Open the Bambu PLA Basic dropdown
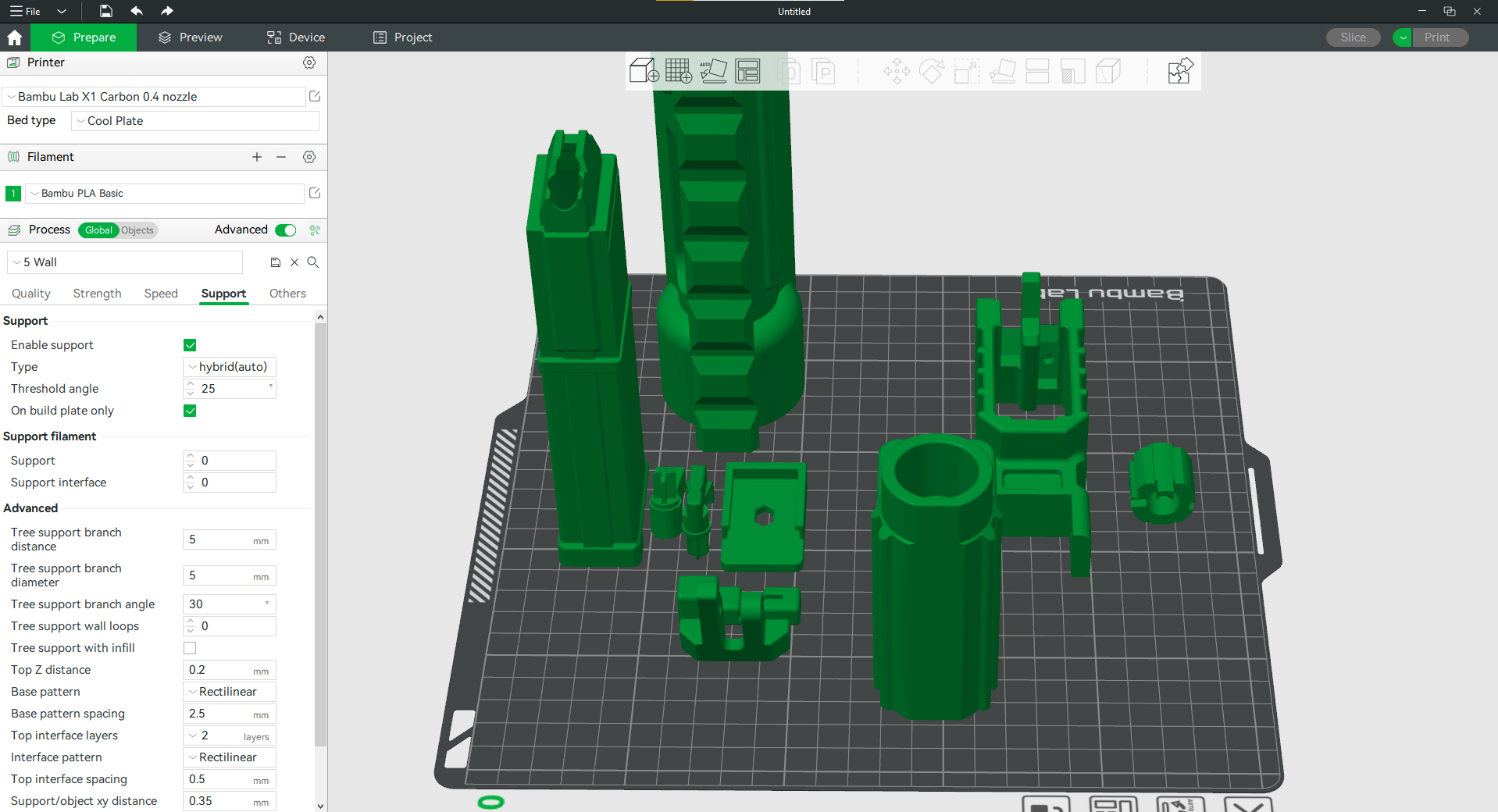1498x812 pixels. (x=165, y=194)
